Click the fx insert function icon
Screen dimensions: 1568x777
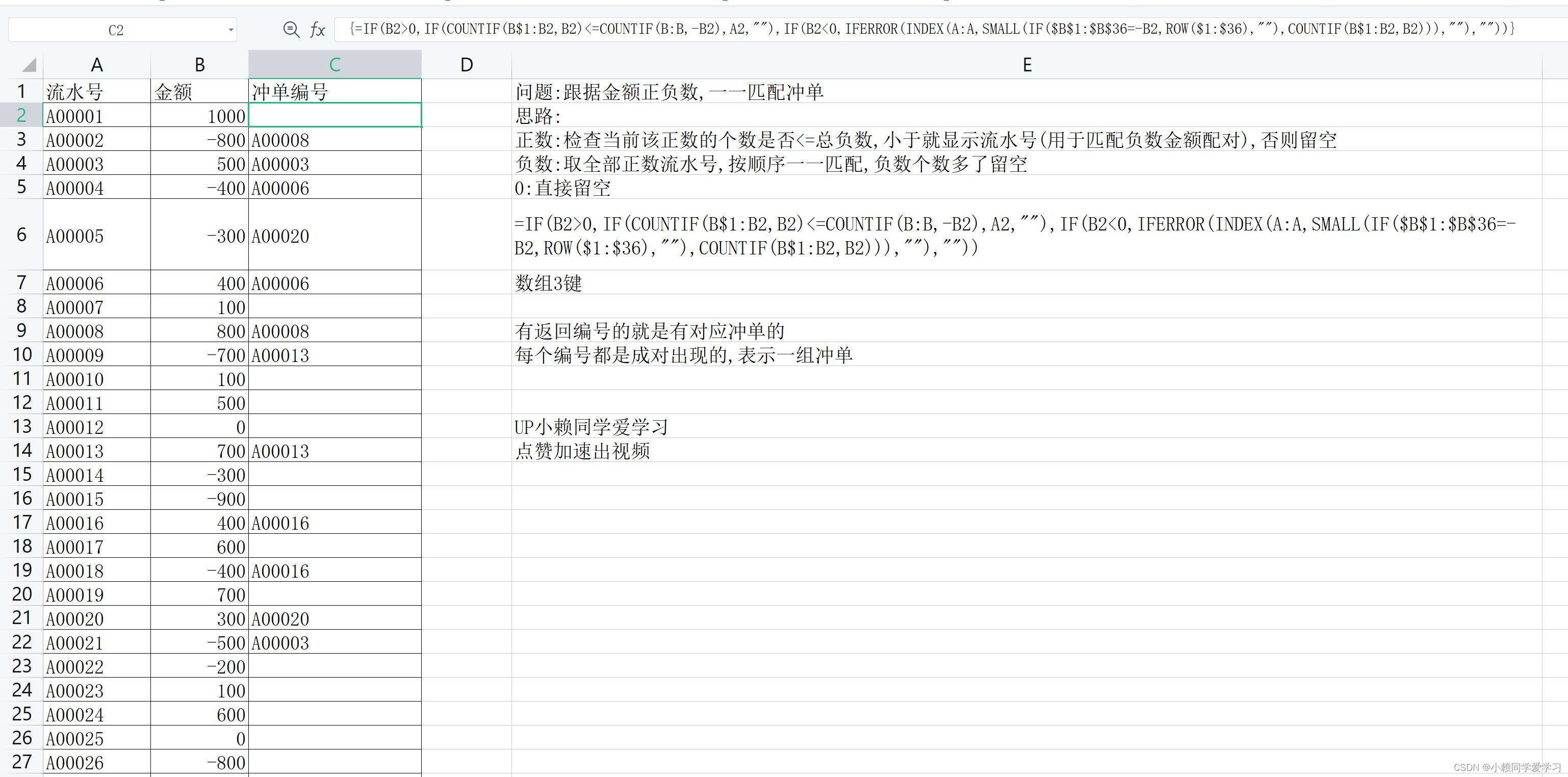[317, 29]
